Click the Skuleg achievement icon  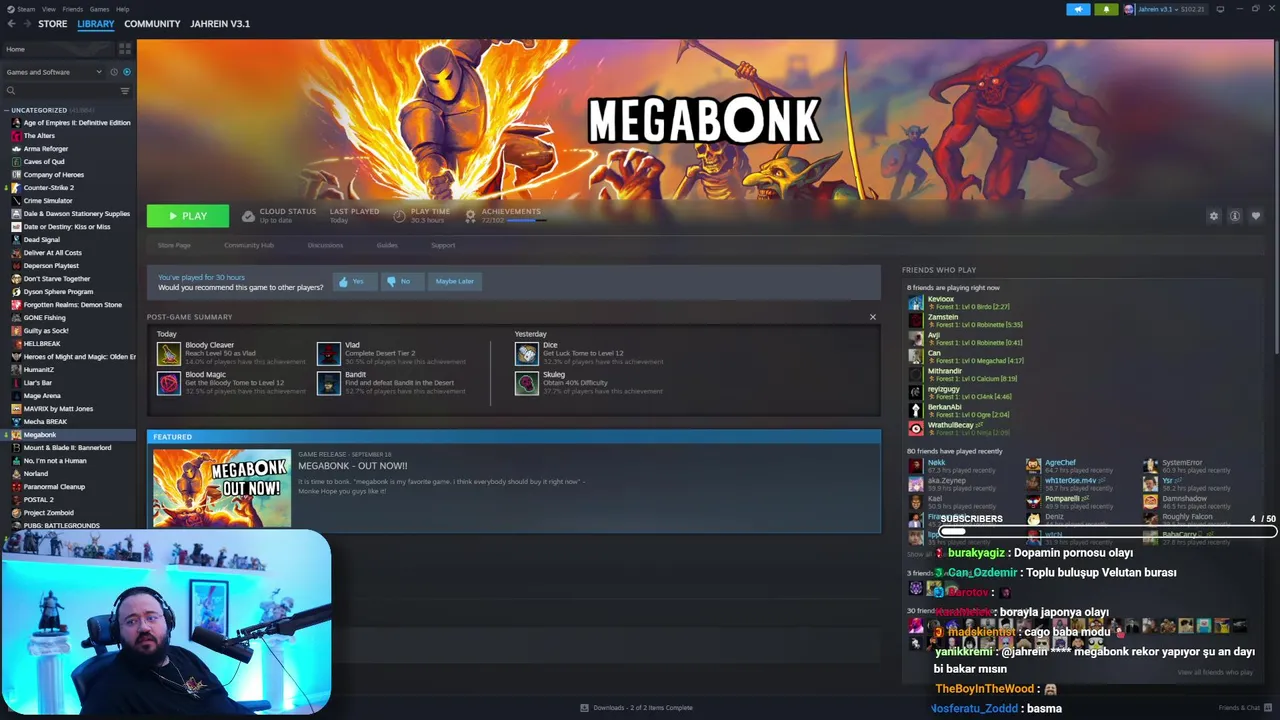point(526,383)
